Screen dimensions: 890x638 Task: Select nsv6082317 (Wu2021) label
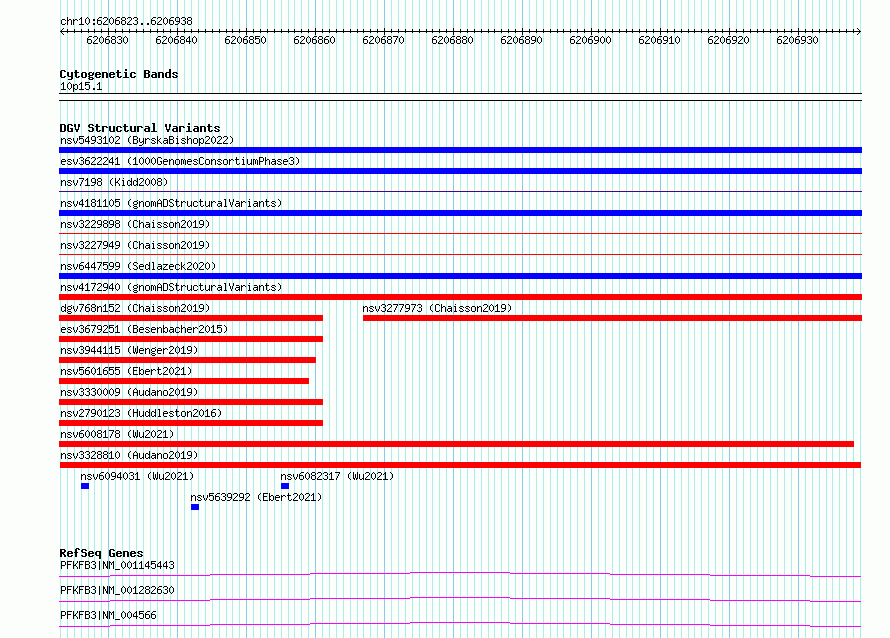point(337,476)
